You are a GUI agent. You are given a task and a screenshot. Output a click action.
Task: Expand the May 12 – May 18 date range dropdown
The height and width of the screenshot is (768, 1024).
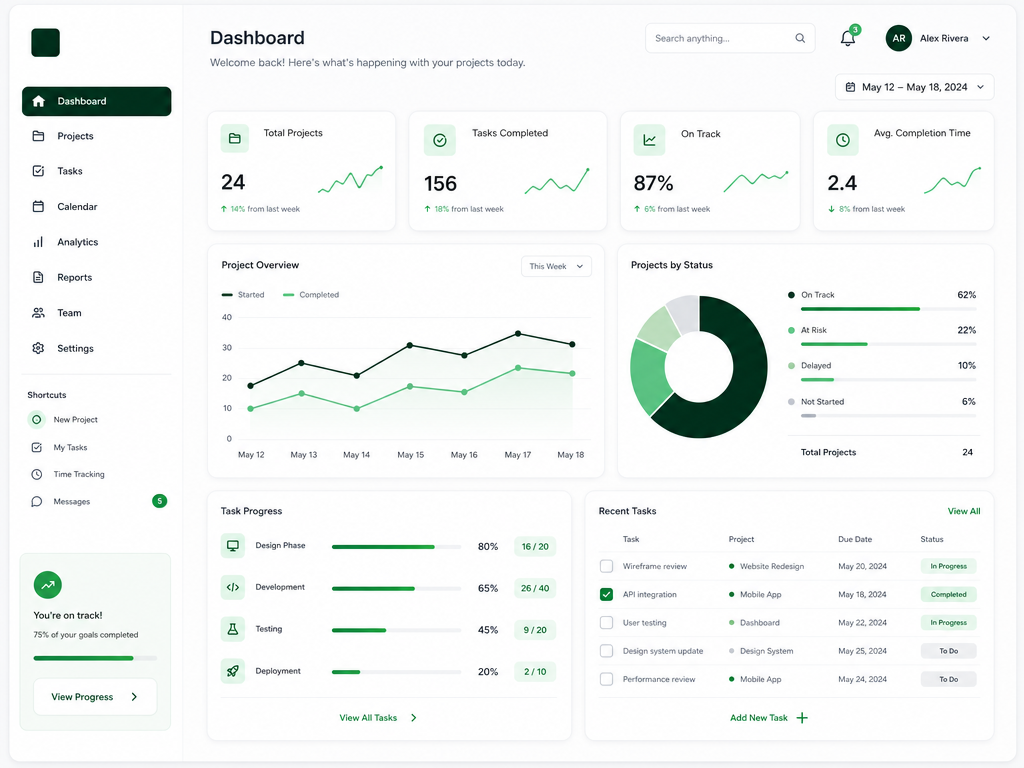click(x=914, y=87)
